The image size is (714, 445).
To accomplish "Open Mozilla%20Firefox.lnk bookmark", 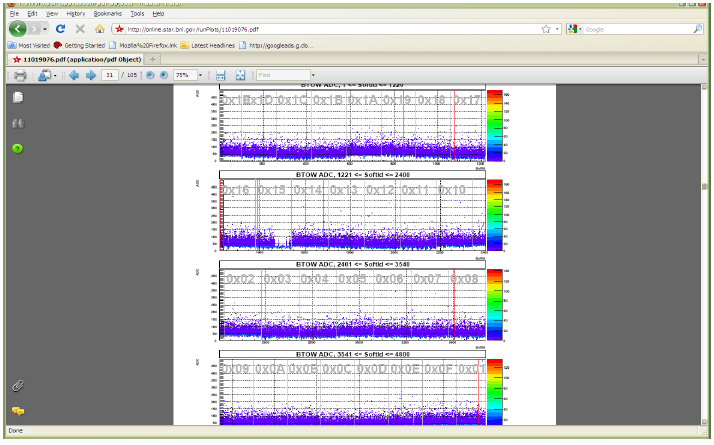I will pos(143,46).
